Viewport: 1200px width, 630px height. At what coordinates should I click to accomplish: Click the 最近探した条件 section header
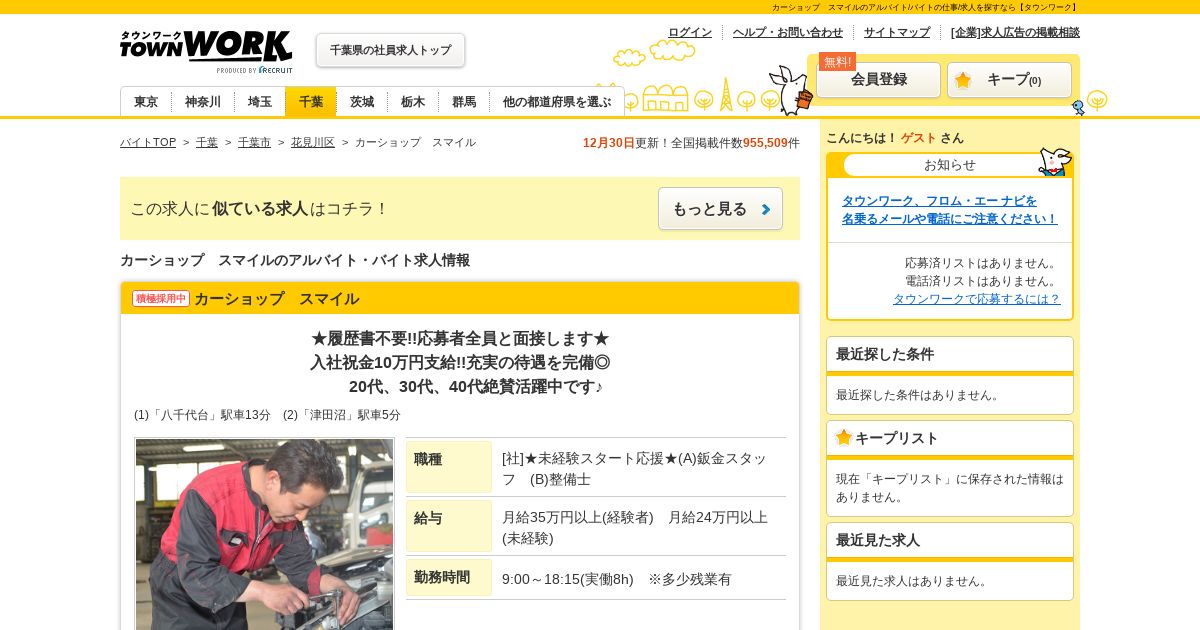tap(950, 354)
